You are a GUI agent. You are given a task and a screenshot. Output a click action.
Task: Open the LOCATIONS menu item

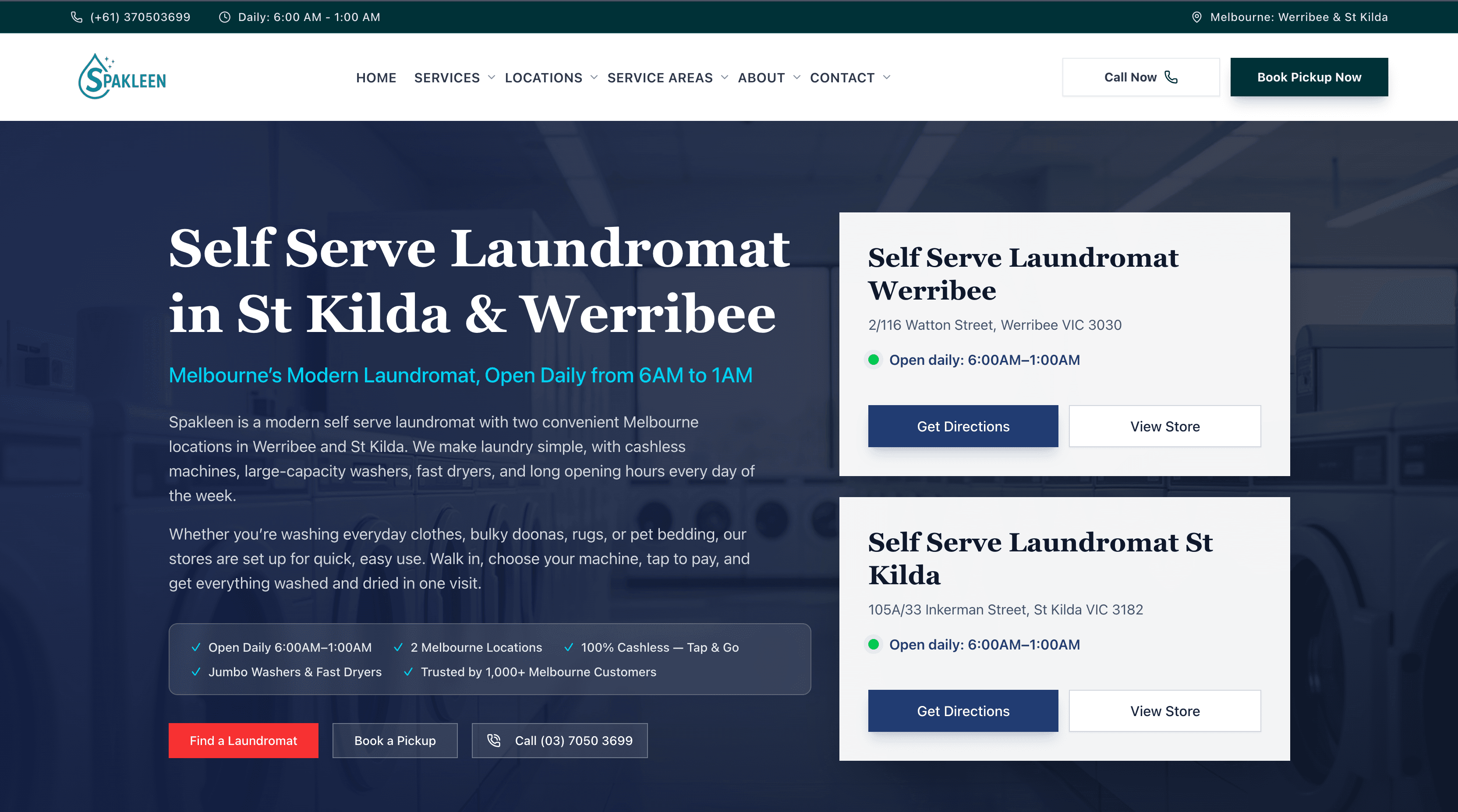543,78
